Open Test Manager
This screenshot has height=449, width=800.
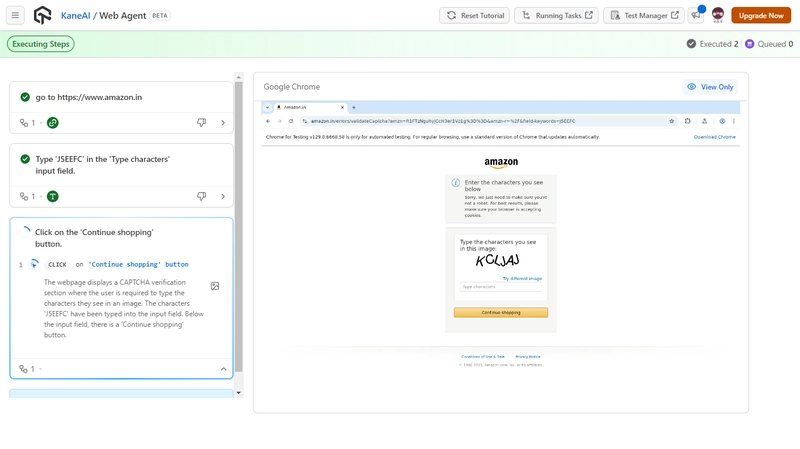click(x=644, y=15)
